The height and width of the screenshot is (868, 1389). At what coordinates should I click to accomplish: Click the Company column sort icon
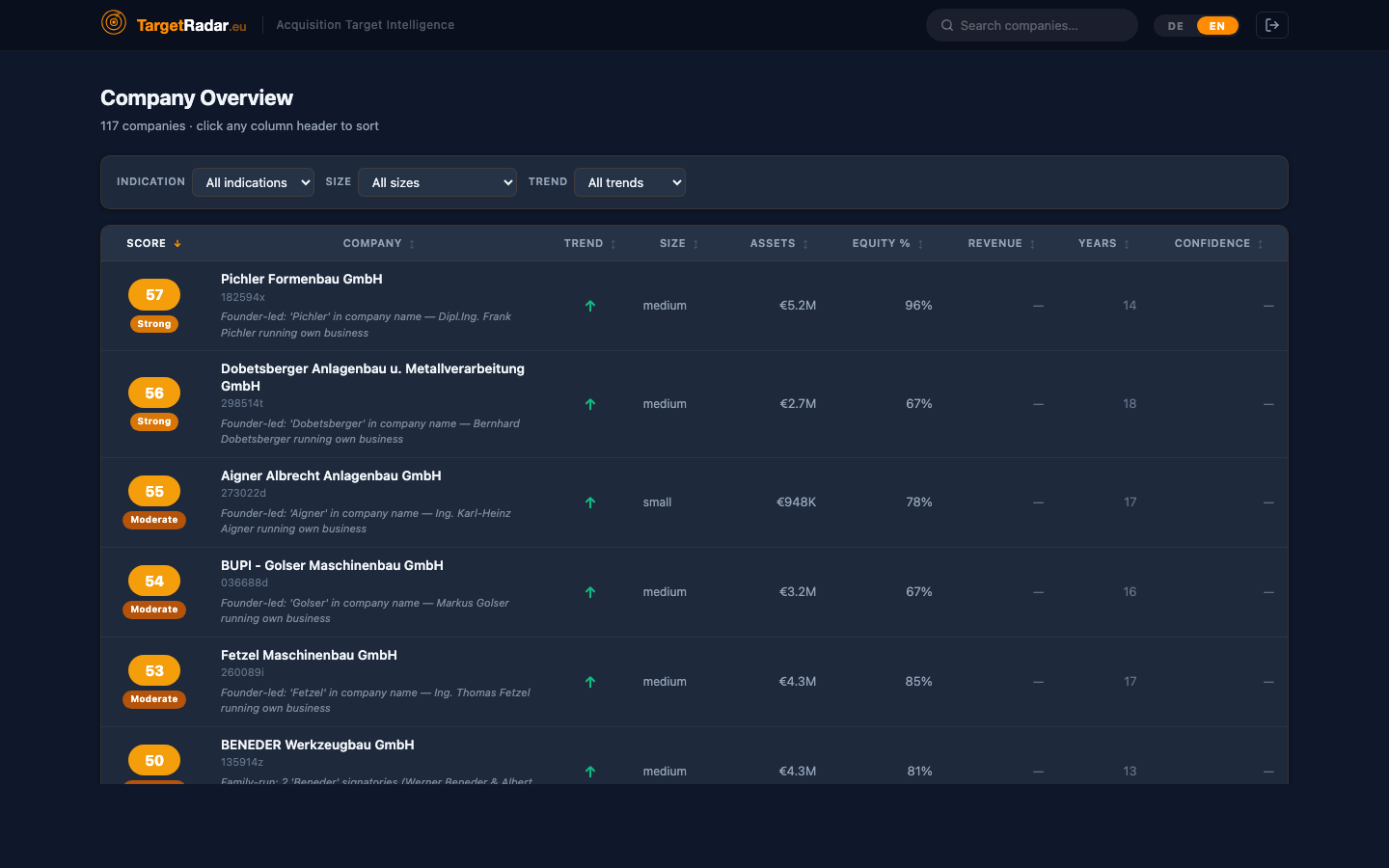tap(412, 244)
